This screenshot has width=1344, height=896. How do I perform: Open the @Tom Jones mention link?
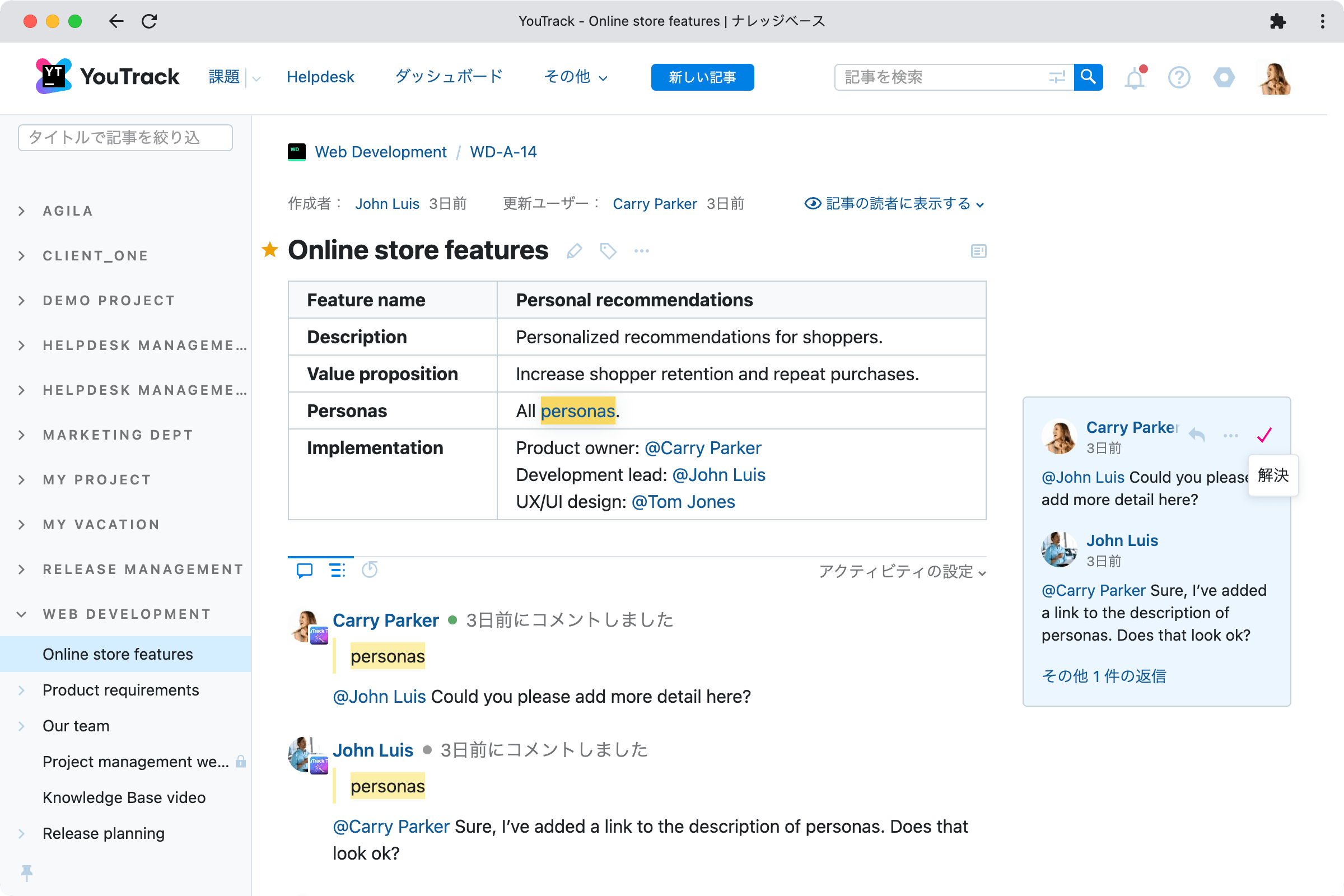[683, 502]
